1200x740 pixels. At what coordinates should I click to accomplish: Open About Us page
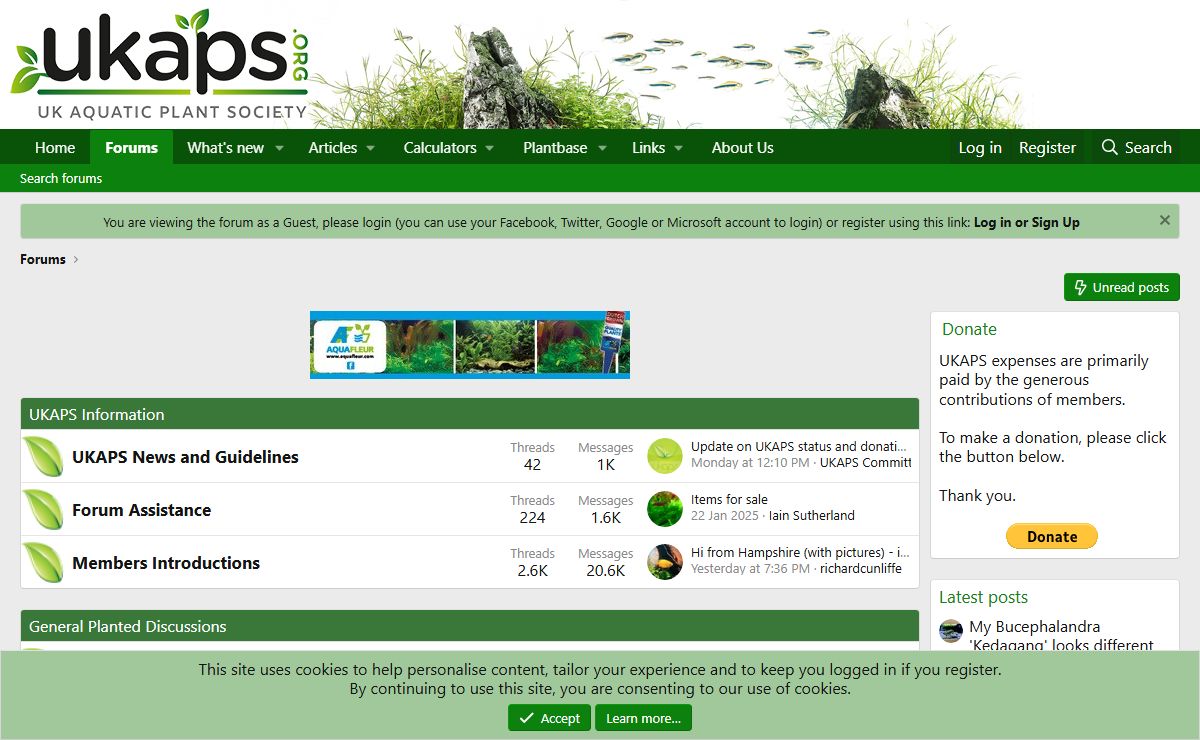(742, 148)
